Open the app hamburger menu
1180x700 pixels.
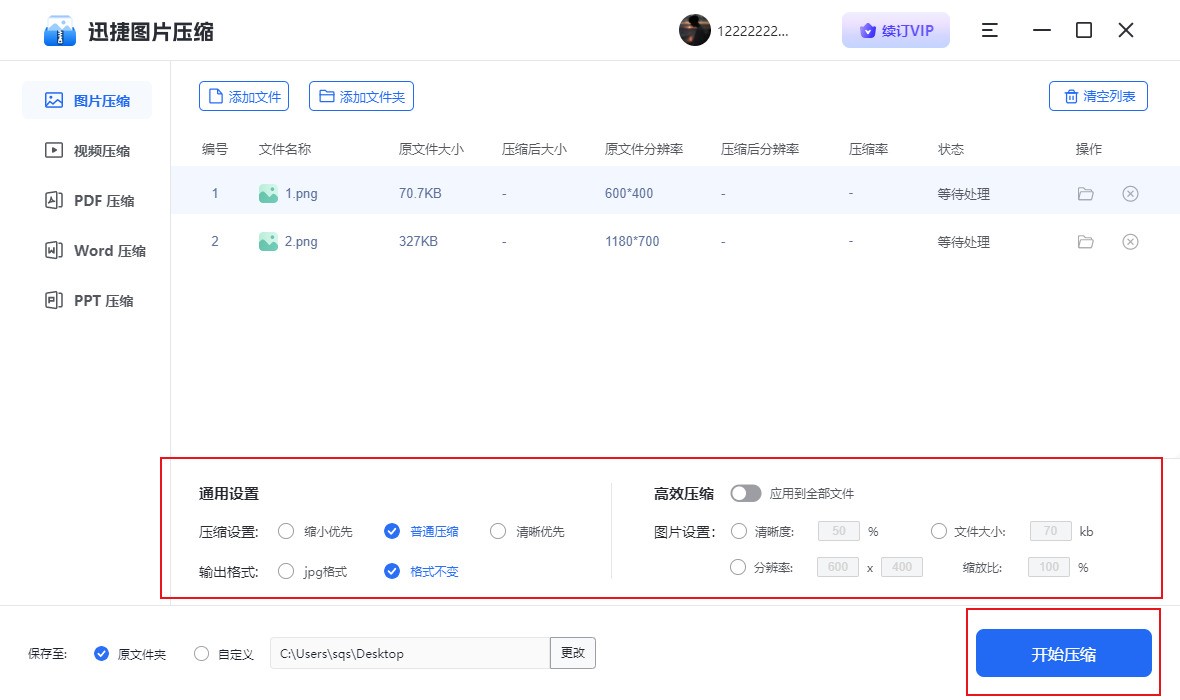point(989,30)
